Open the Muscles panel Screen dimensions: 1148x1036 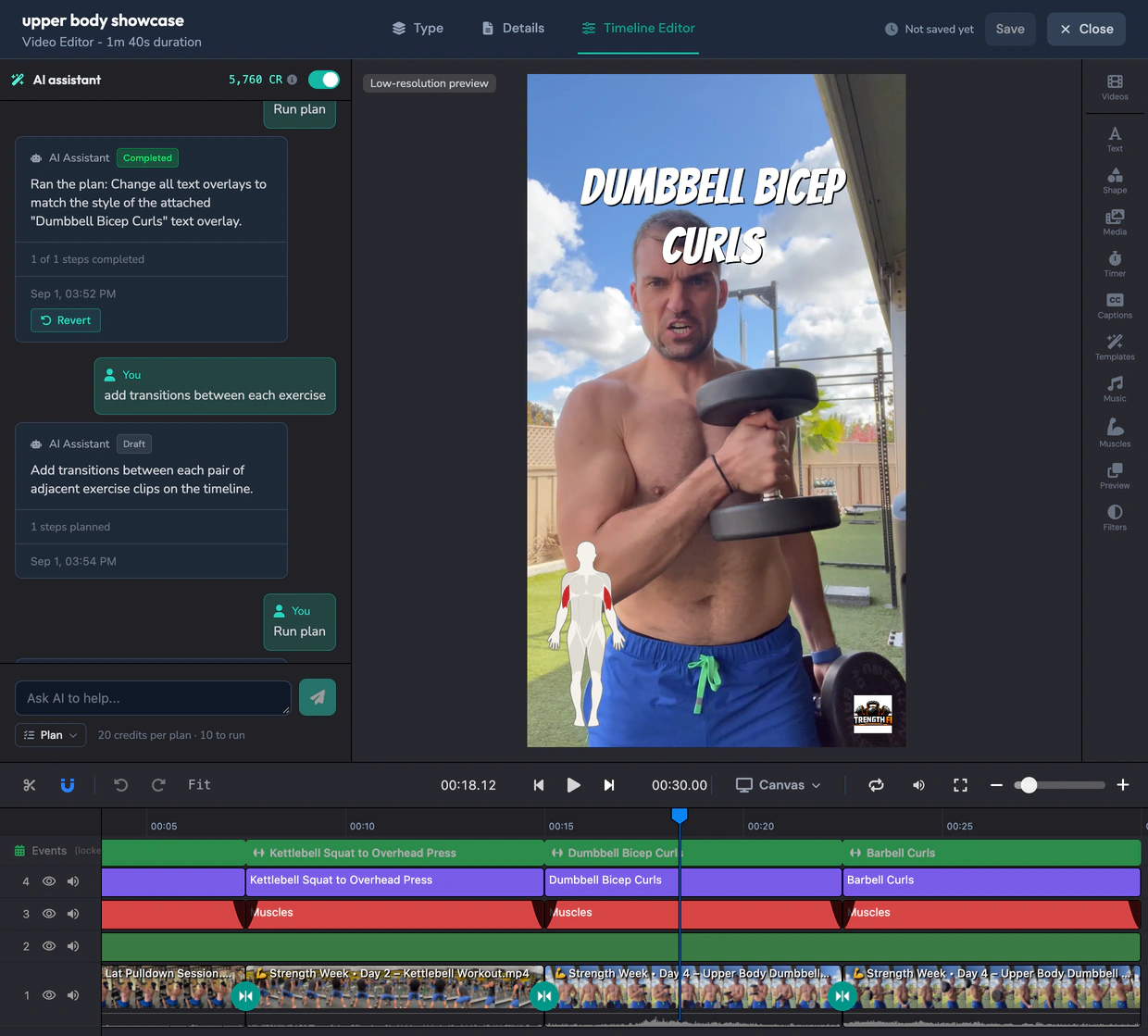click(1115, 432)
